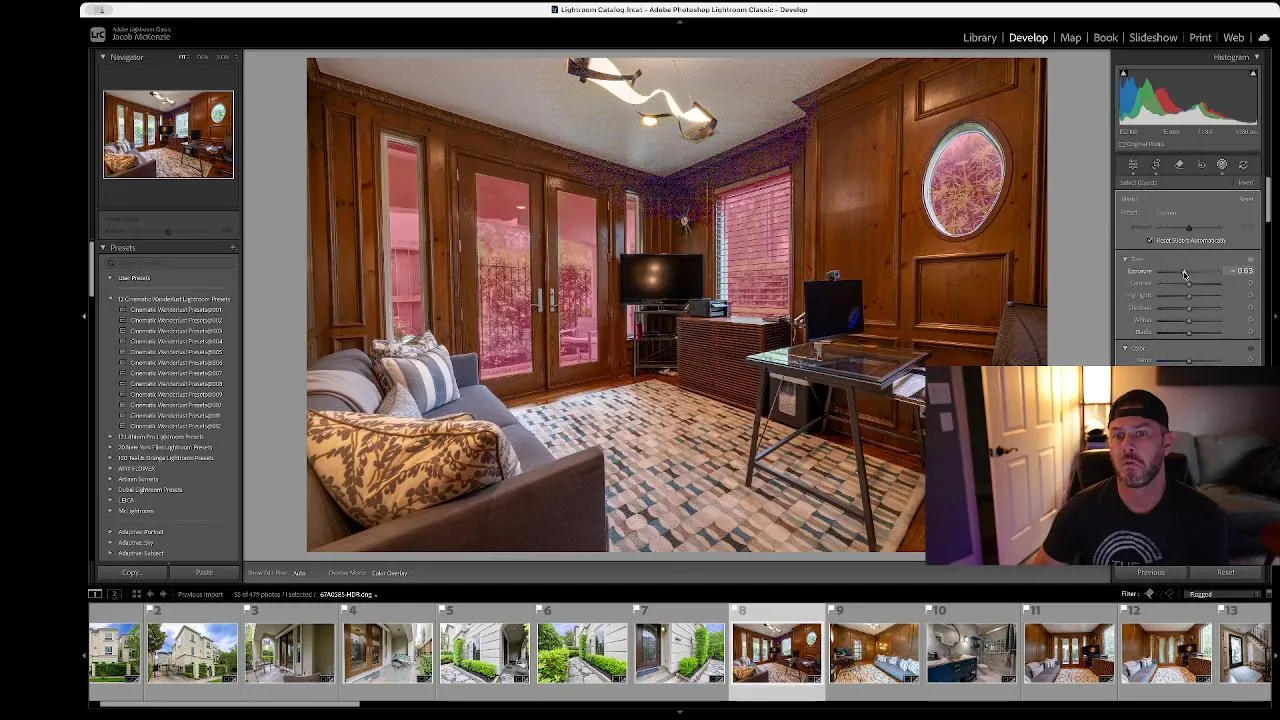
Task: Click preset icon for Cinematic Wanderlust Presets@005
Action: click(x=122, y=352)
